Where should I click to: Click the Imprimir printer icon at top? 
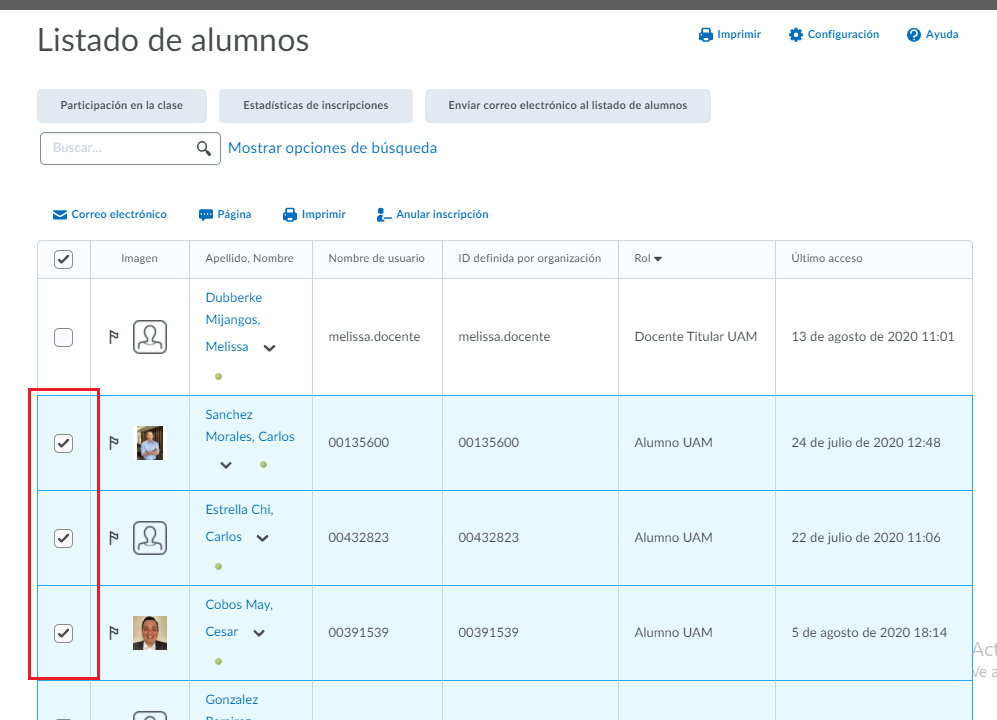coord(705,35)
